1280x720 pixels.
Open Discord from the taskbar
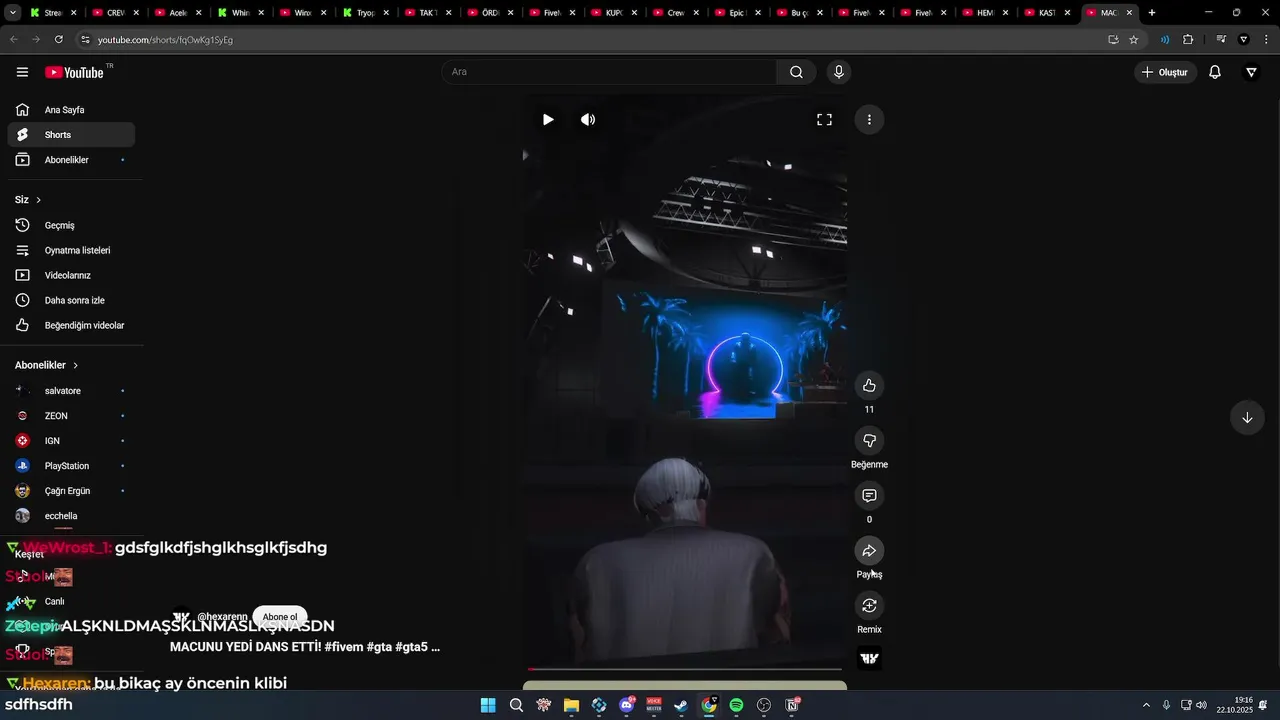click(x=627, y=705)
